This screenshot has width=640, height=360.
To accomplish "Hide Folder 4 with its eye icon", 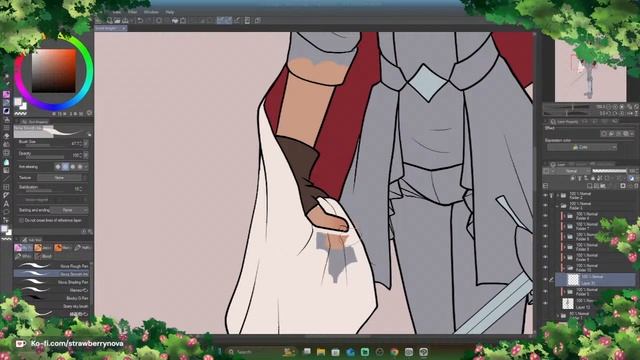I will [x=545, y=216].
